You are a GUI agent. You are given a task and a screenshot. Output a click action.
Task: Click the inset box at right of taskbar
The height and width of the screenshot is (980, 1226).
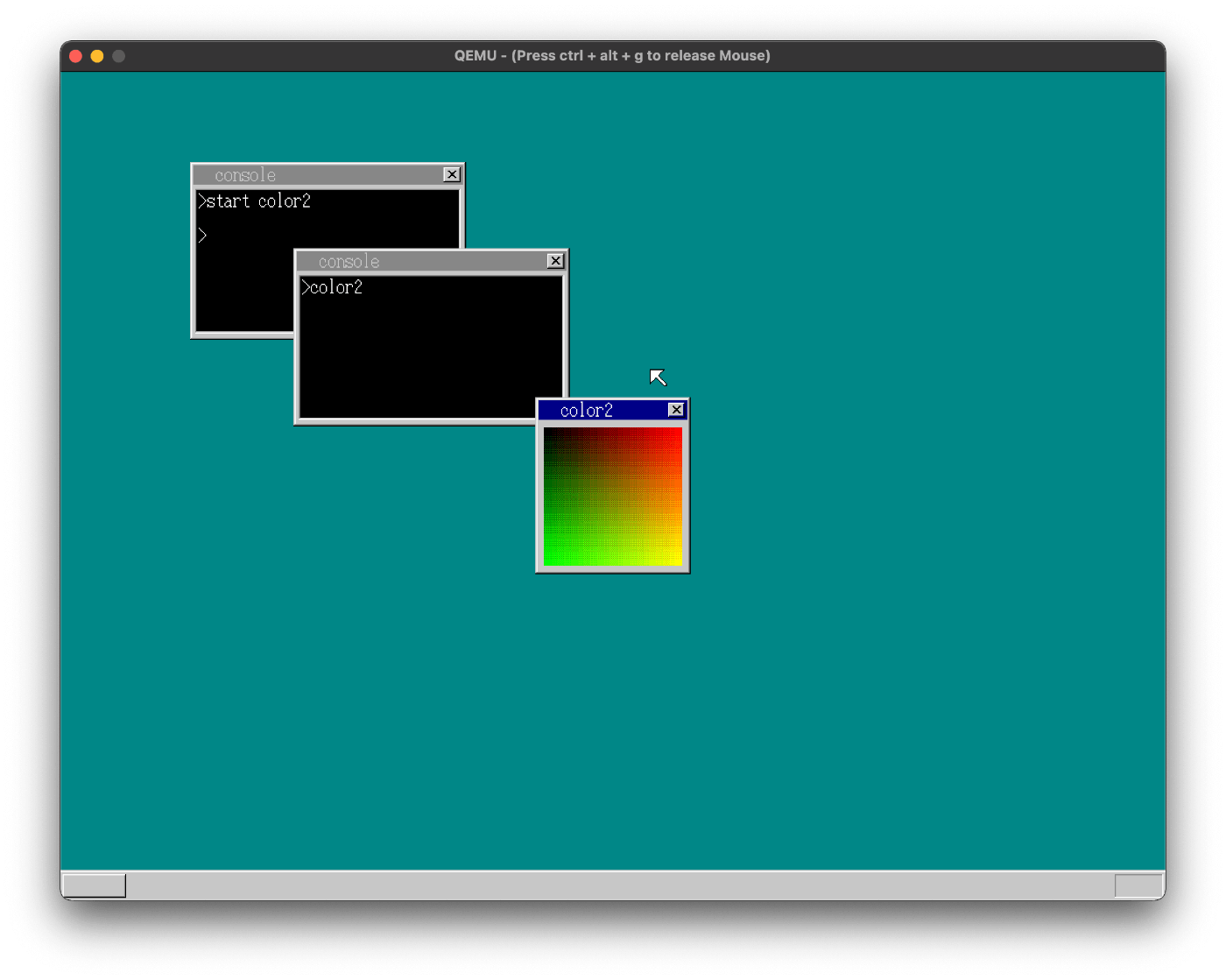pos(1138,885)
